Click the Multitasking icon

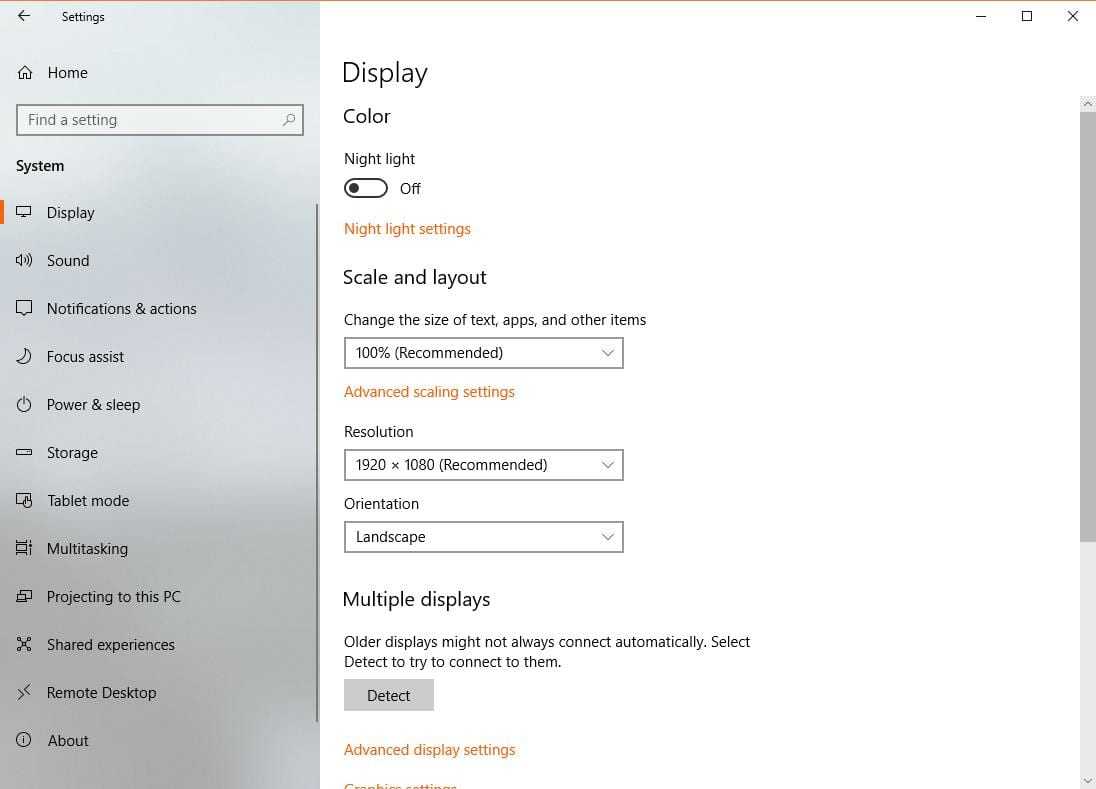pyautogui.click(x=25, y=549)
